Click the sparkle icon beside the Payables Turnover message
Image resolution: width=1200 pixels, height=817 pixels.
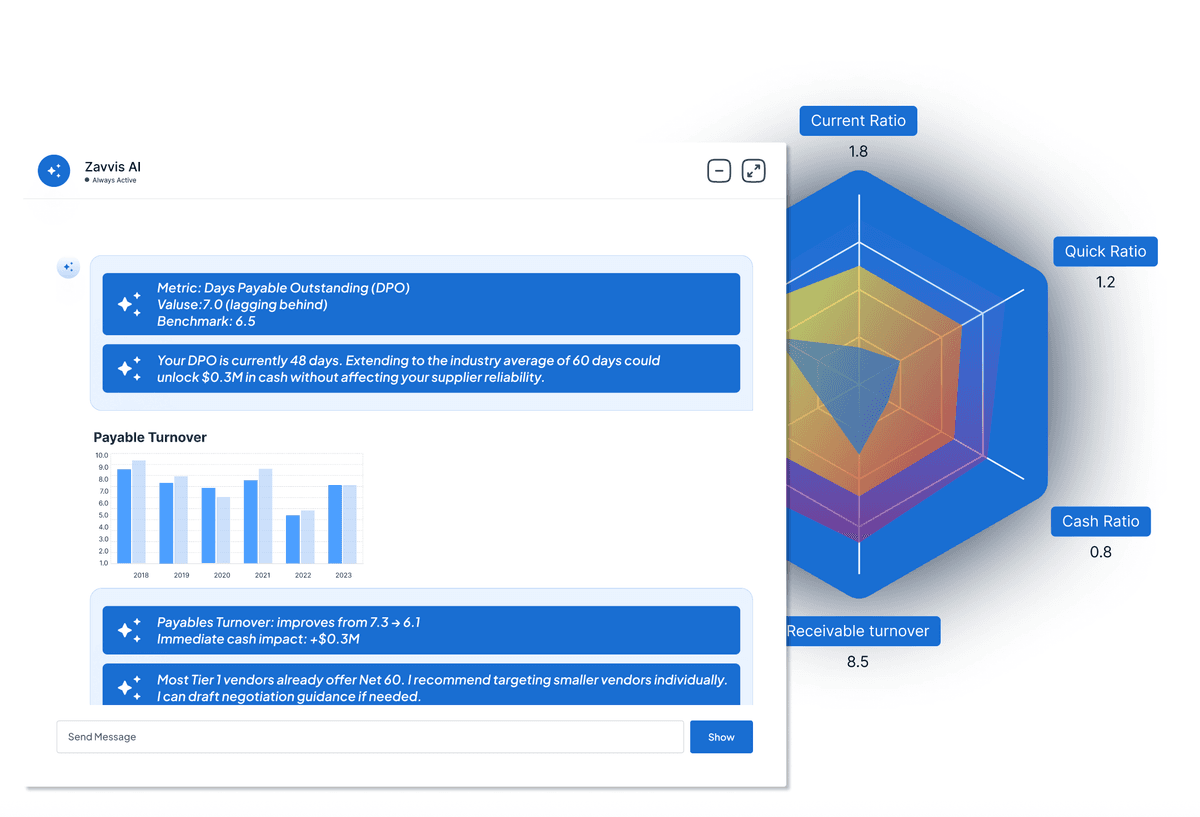click(128, 630)
